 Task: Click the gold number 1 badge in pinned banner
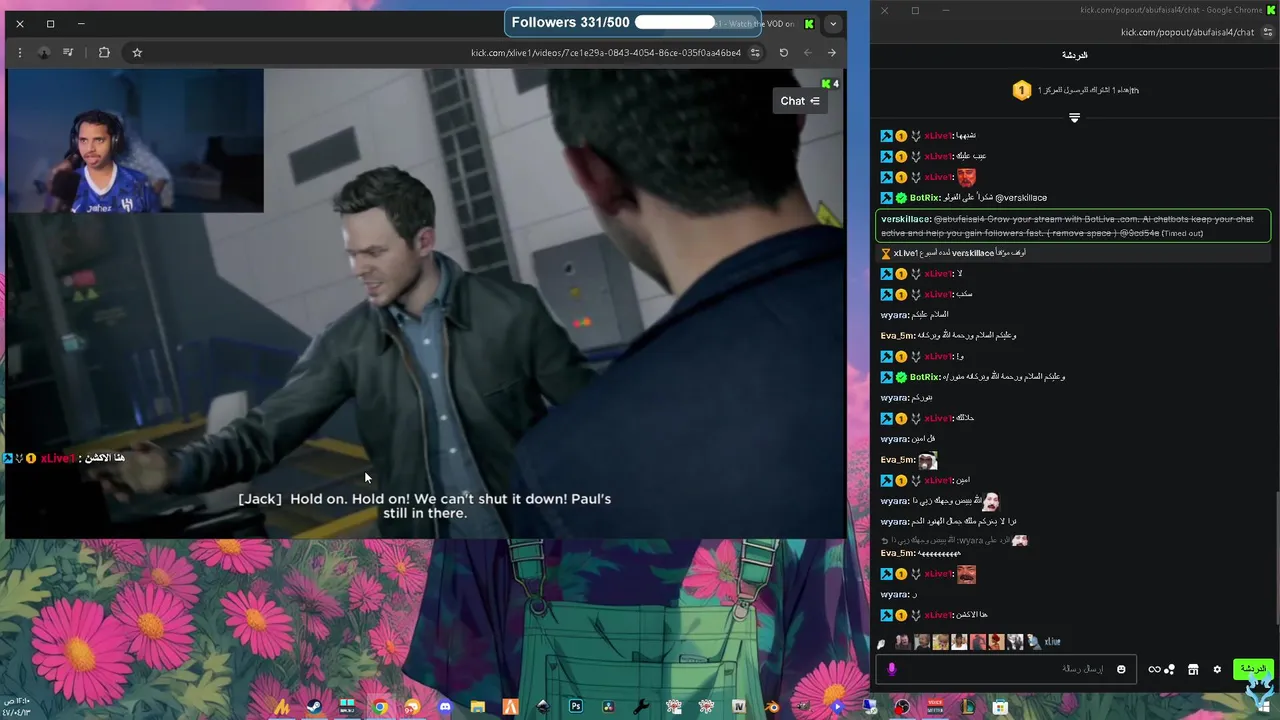(1021, 91)
